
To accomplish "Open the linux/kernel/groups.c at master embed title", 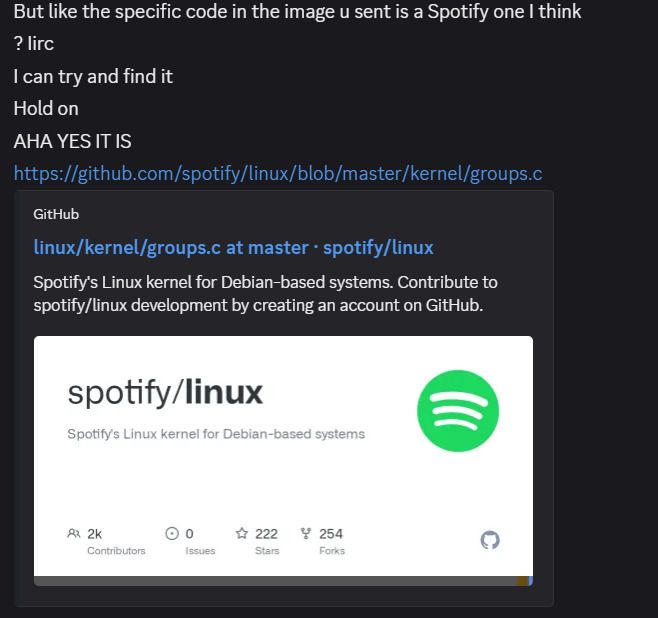I will tap(233, 248).
